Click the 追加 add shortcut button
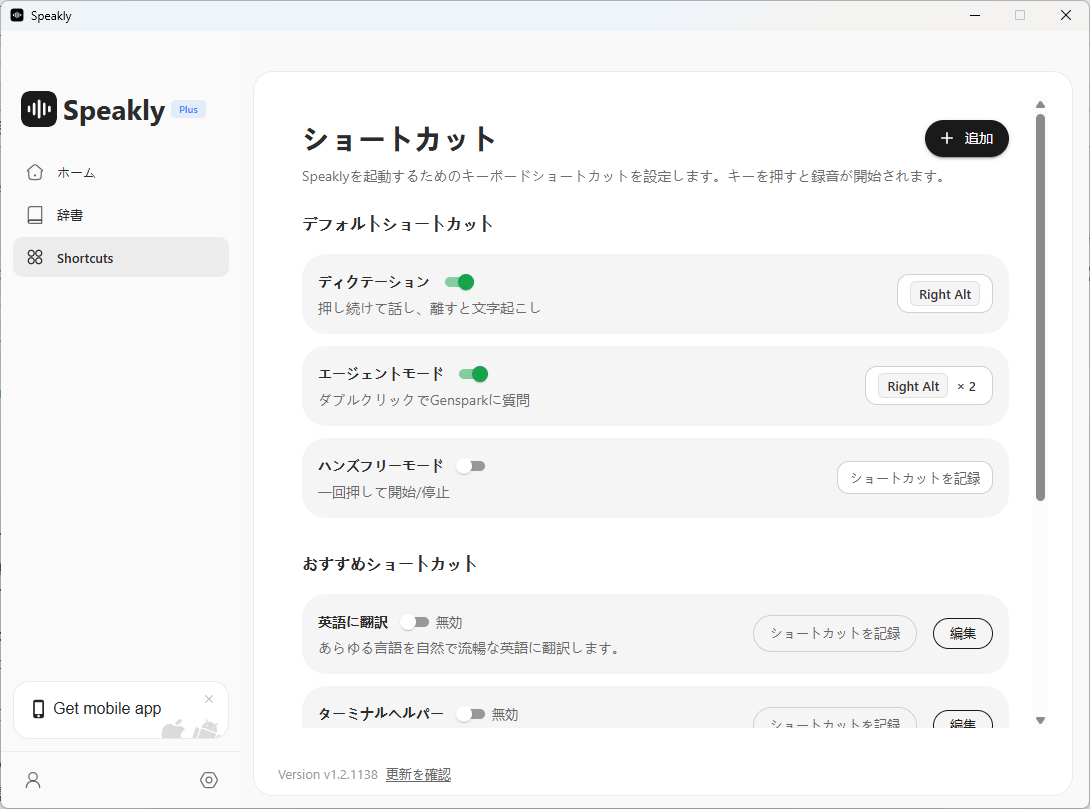Screen dimensions: 1090x809 [x=966, y=139]
